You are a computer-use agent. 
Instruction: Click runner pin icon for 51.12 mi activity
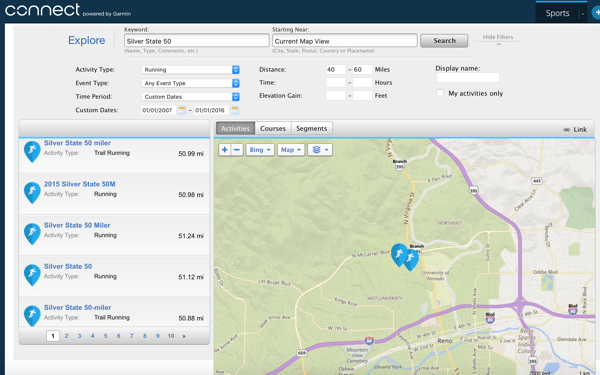[32, 275]
